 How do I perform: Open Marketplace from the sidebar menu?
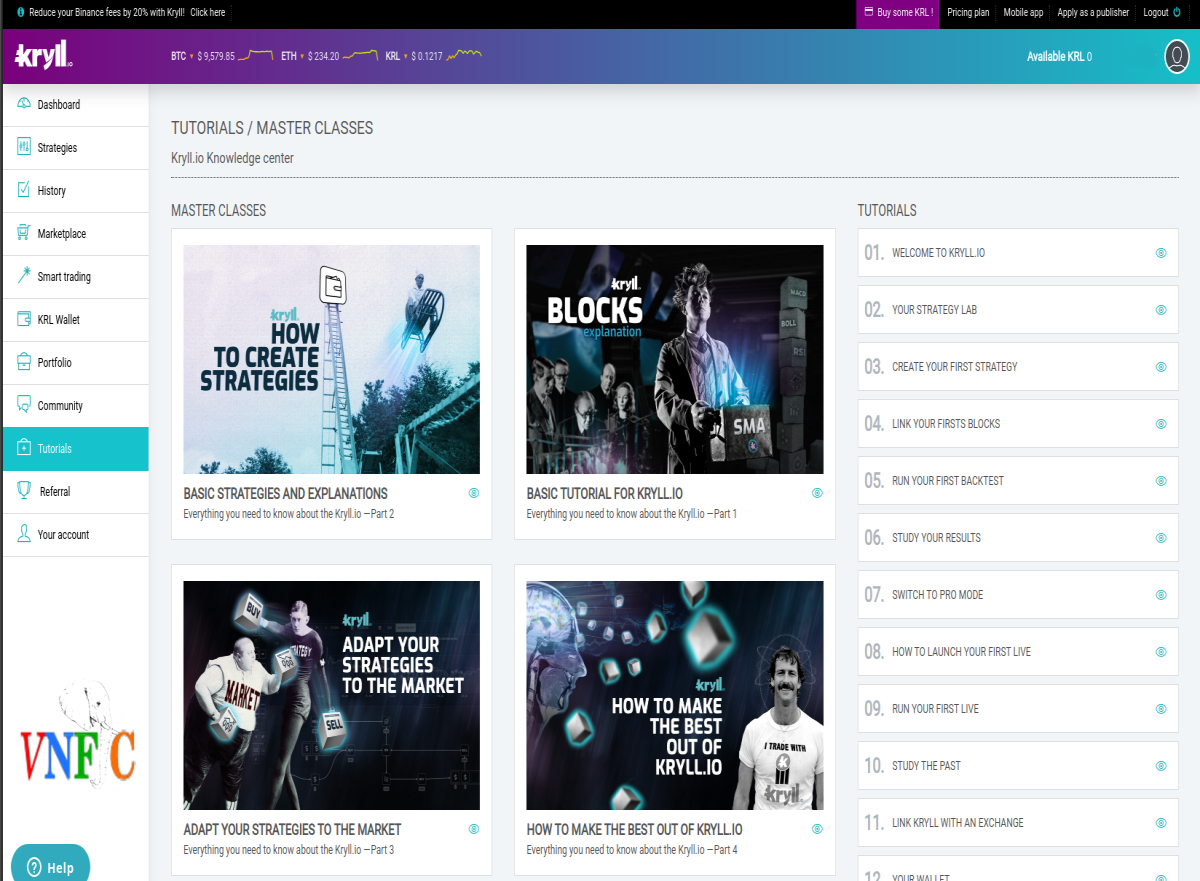75,234
